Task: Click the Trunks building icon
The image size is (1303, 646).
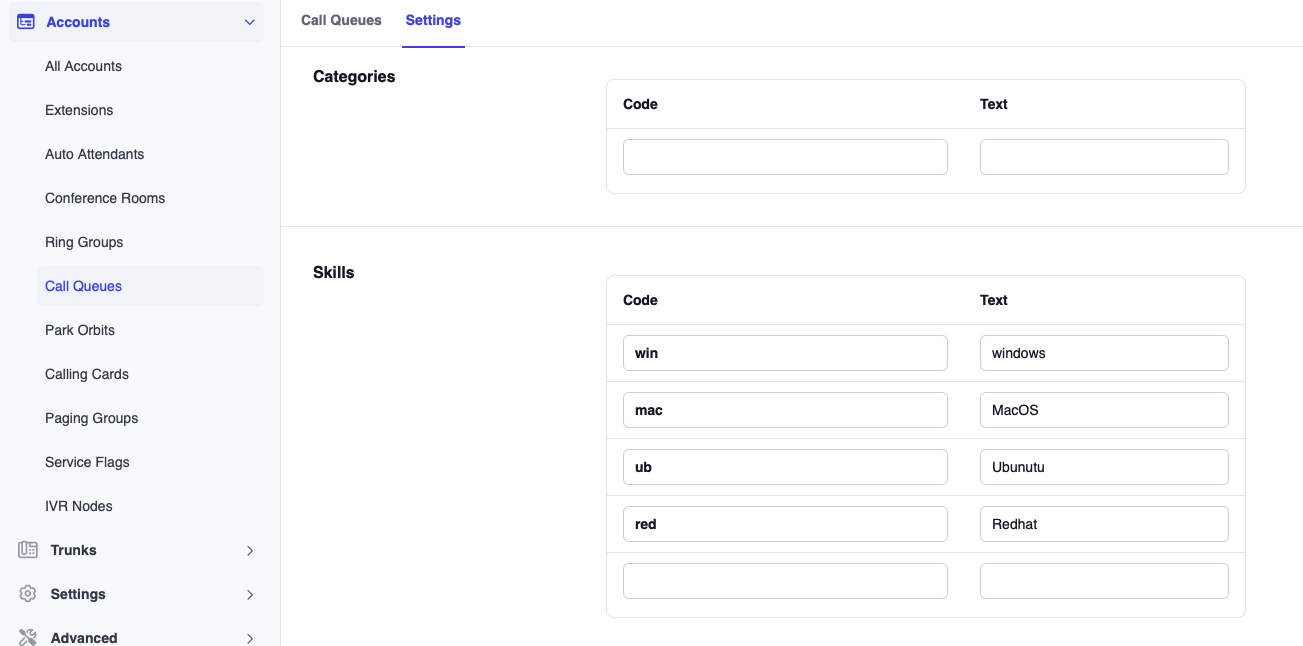Action: (28, 550)
